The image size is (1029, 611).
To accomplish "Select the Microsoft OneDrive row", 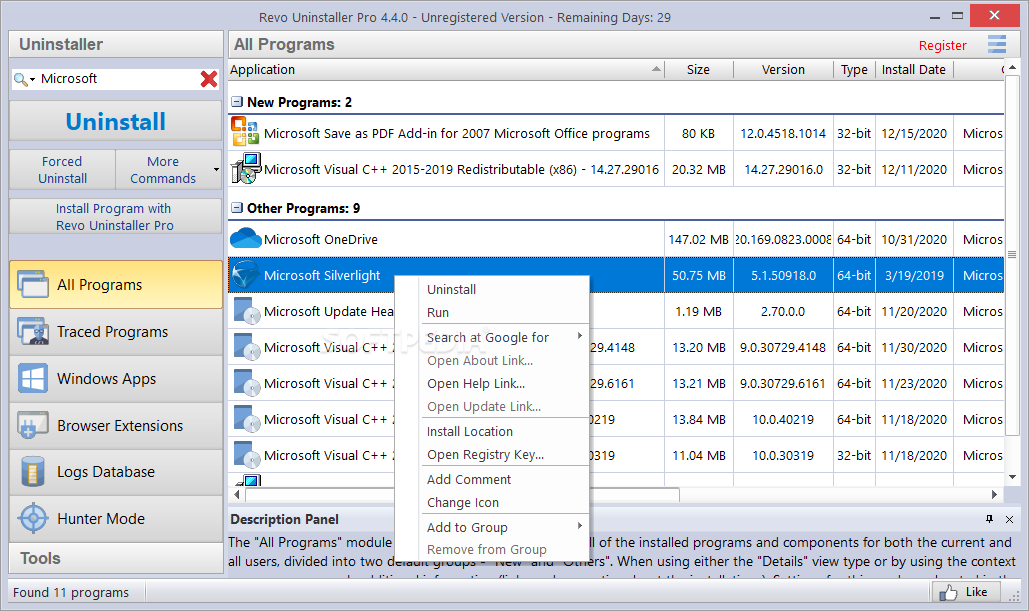I will pyautogui.click(x=616, y=240).
